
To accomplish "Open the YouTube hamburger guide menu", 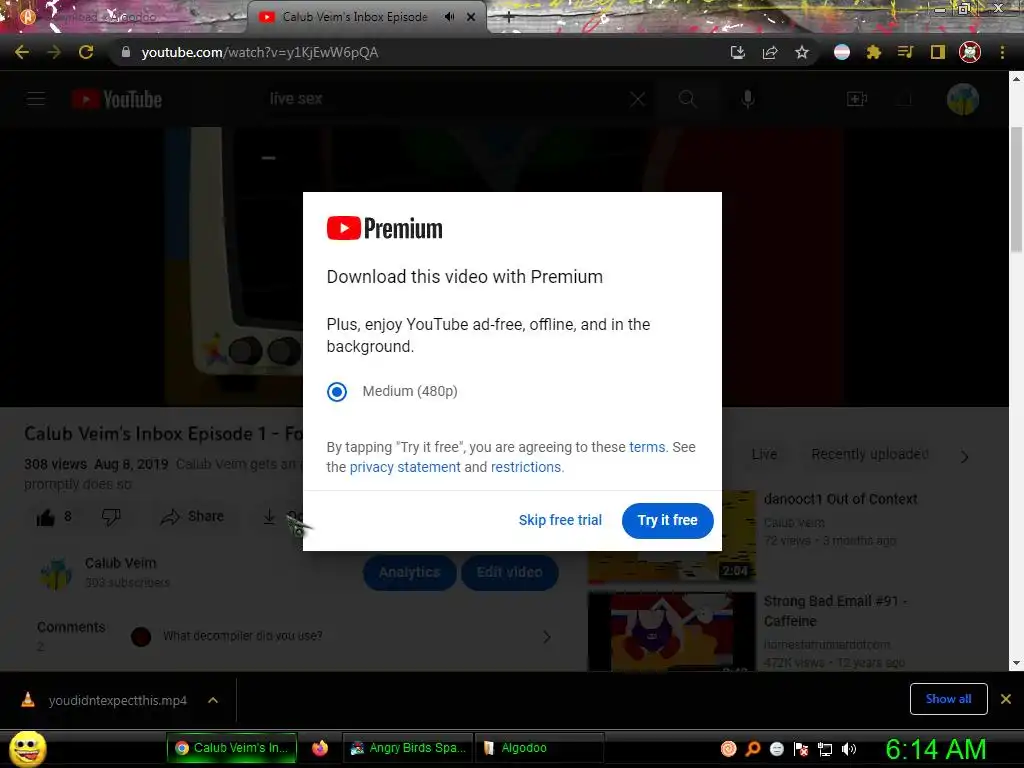I will (36, 99).
